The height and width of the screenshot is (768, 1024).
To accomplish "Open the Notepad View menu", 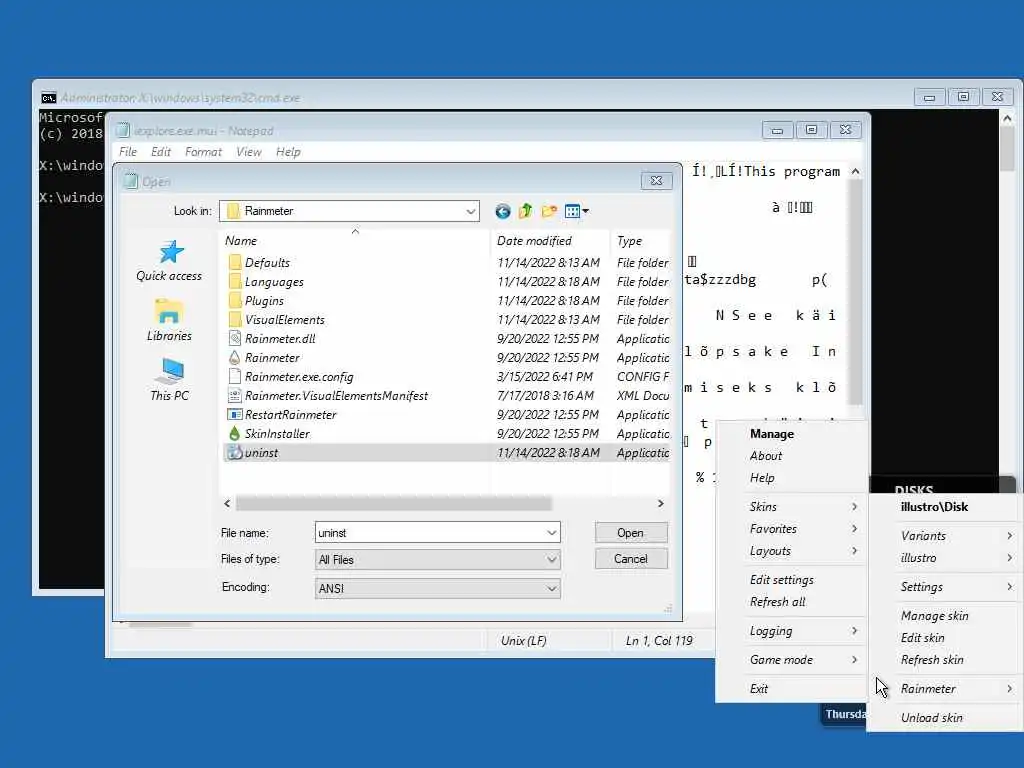I will [x=248, y=152].
